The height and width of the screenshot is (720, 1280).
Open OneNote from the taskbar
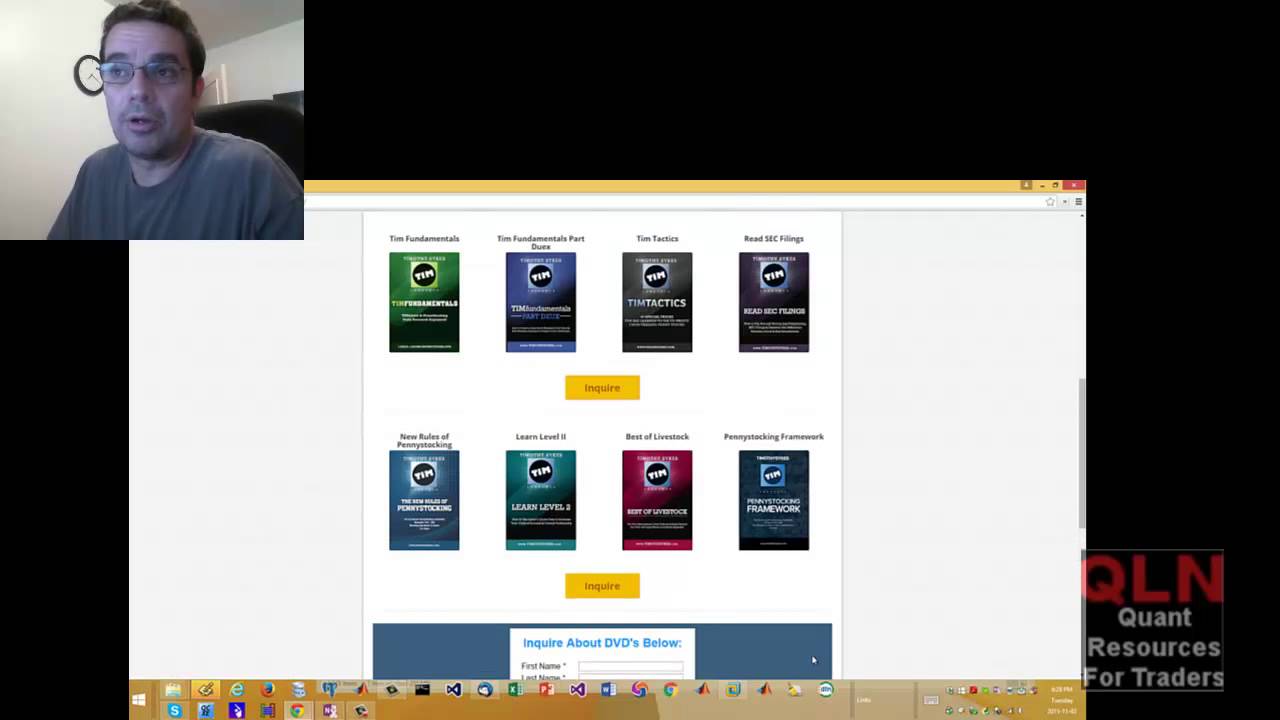329,711
